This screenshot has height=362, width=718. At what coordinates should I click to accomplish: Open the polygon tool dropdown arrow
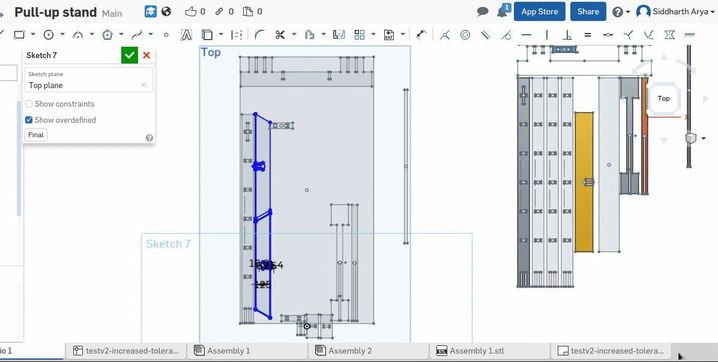pos(121,35)
